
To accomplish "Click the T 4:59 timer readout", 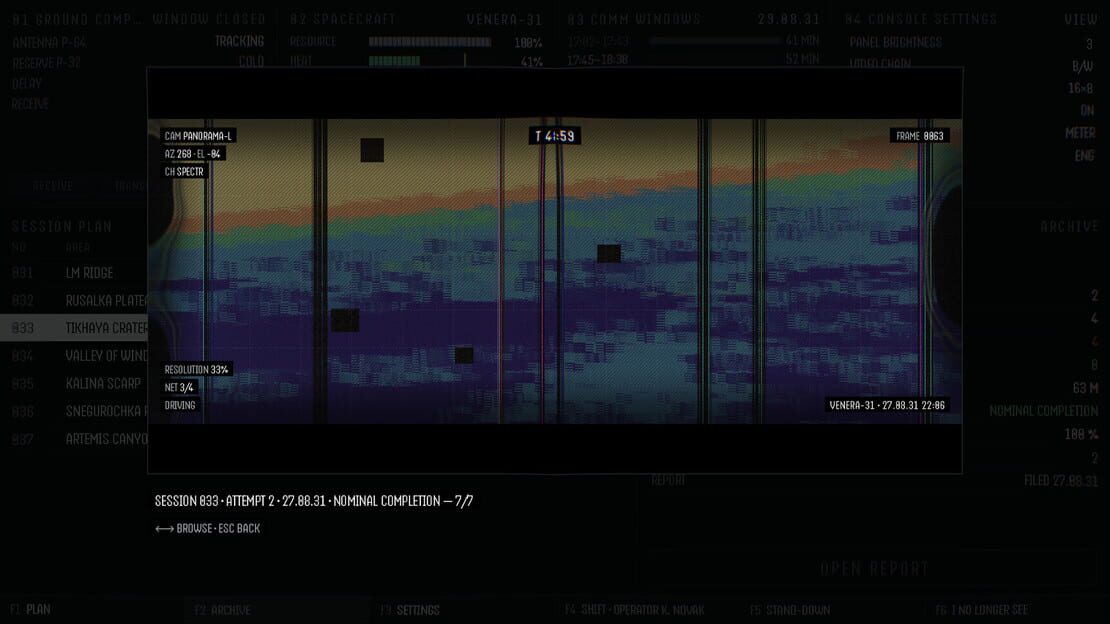I will pyautogui.click(x=554, y=136).
